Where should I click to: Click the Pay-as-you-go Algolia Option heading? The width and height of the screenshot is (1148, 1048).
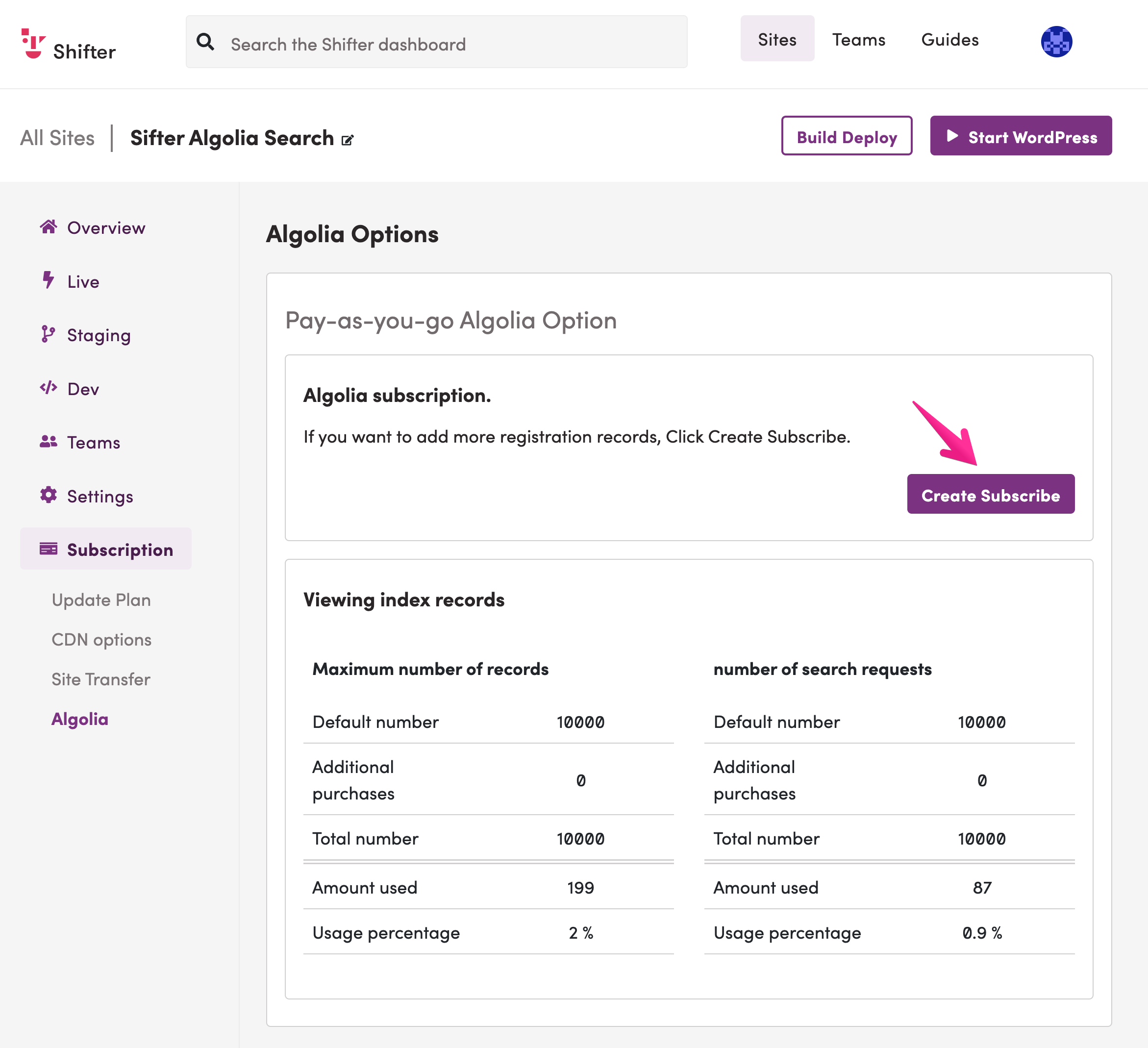[x=451, y=321]
